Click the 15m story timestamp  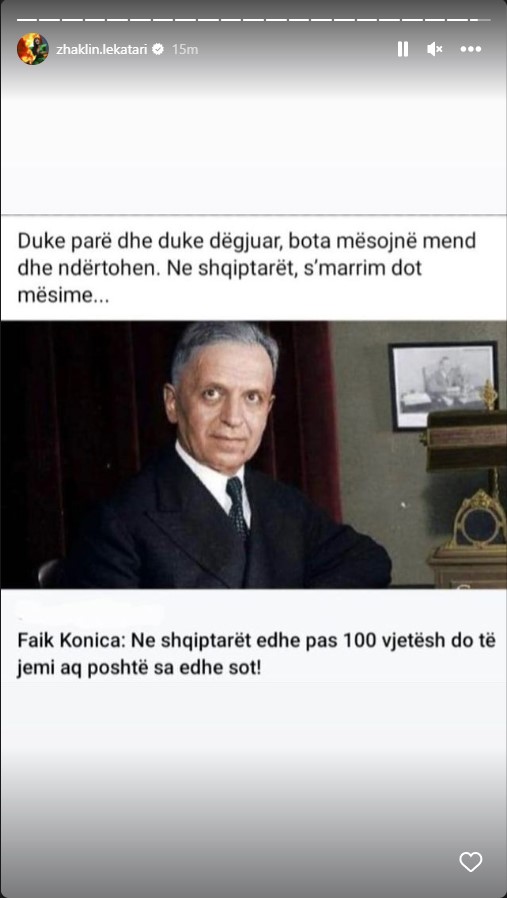[x=184, y=50]
